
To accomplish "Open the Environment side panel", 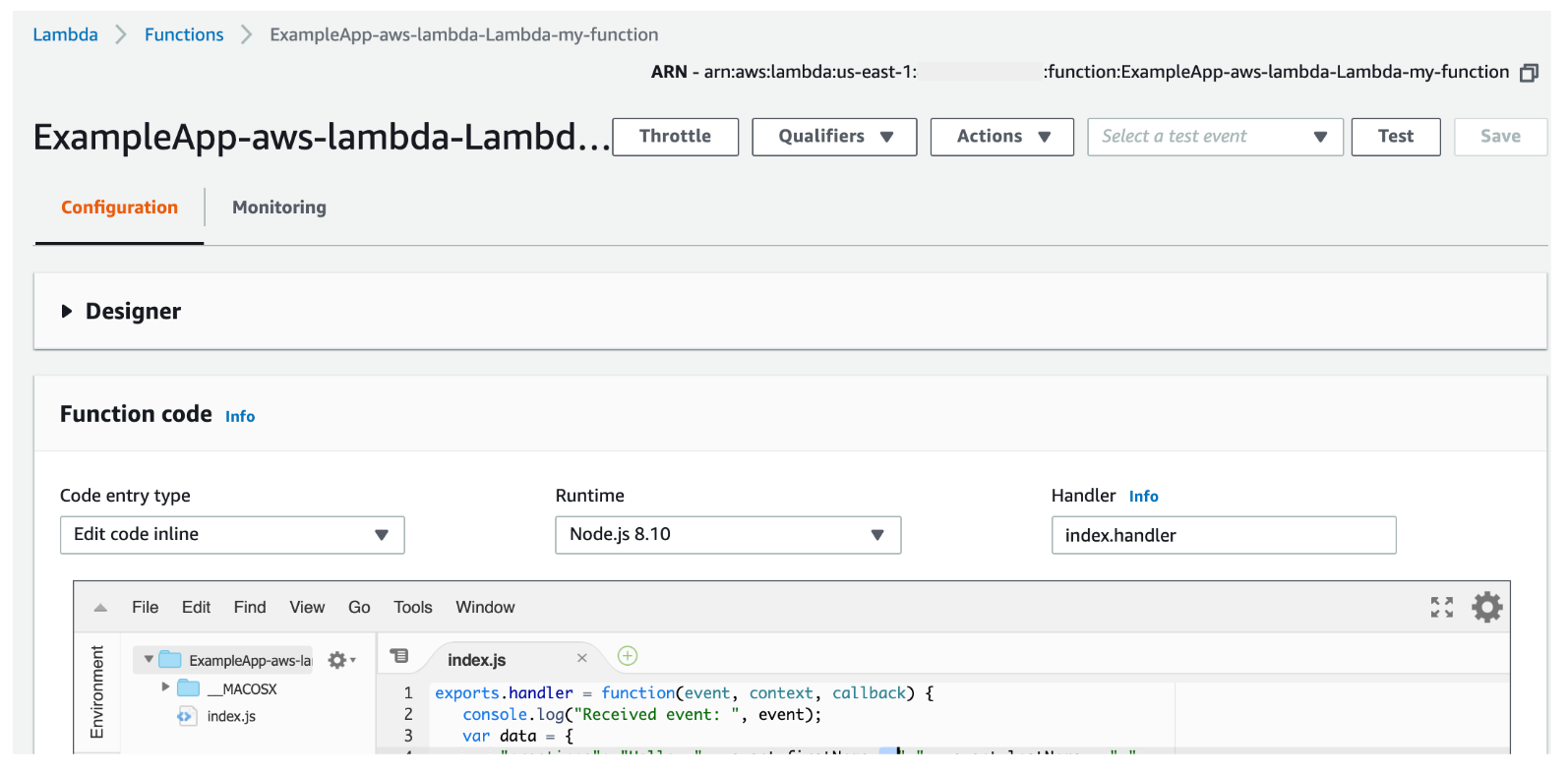I will pos(96,692).
